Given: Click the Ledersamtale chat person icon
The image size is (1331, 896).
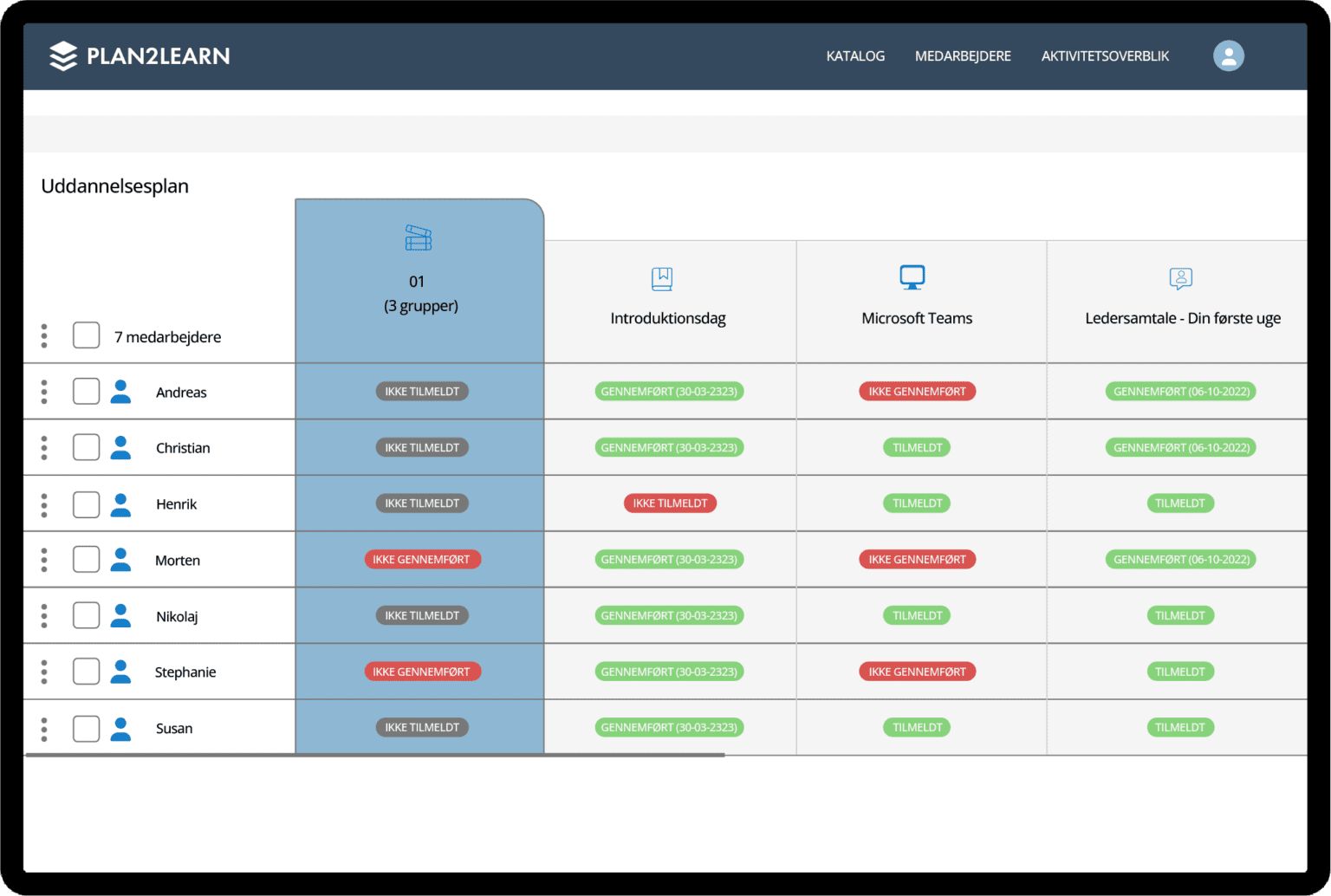Looking at the screenshot, I should [1180, 278].
